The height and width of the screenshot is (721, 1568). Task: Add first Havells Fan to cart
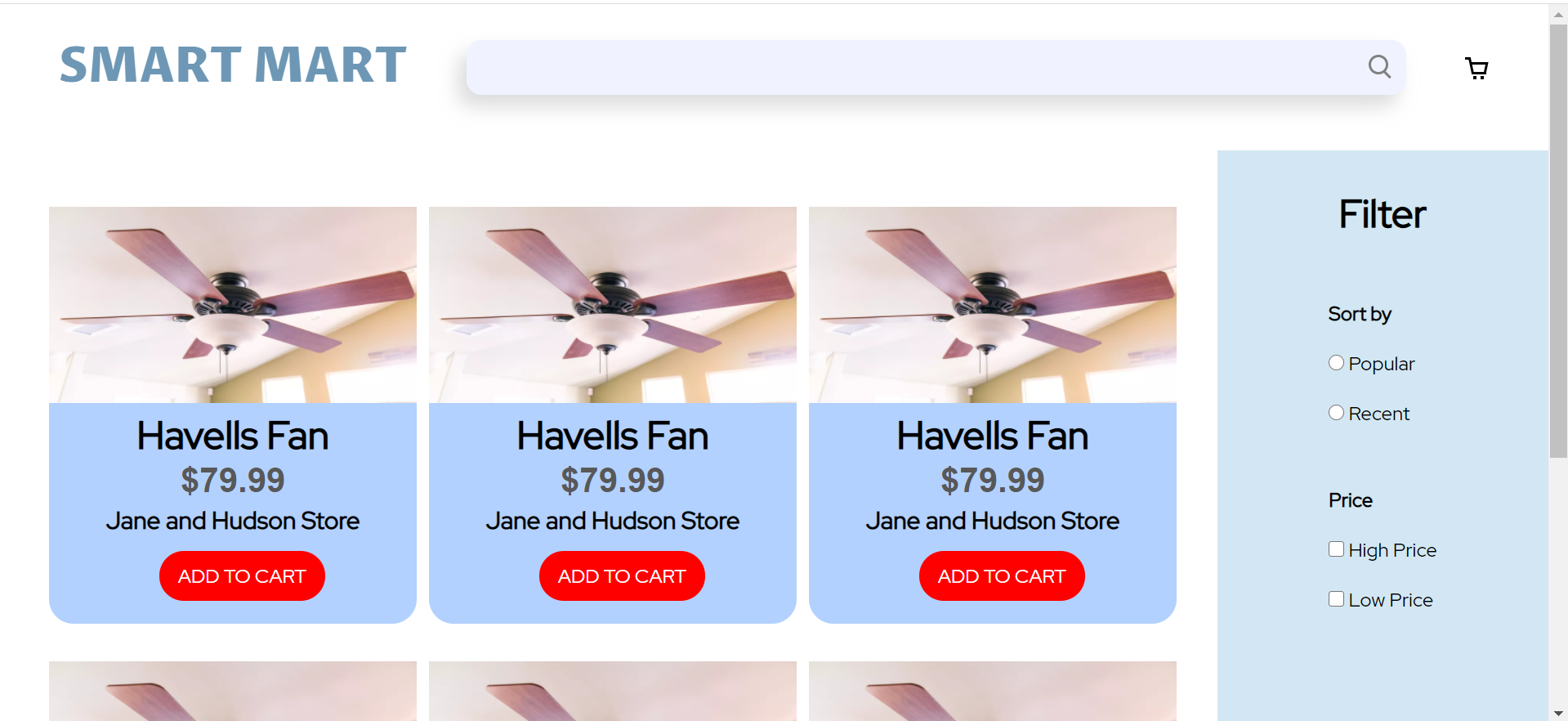click(x=242, y=576)
